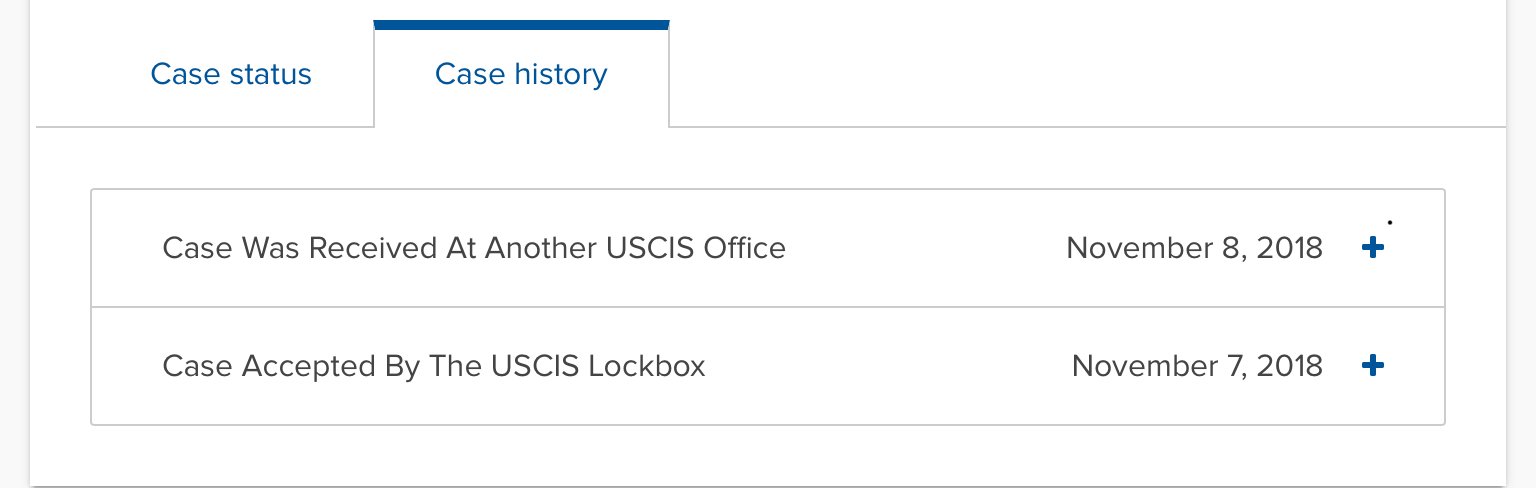Expand the November 8, 2018 entry plus icon
This screenshot has width=1536, height=488.
(x=1373, y=248)
